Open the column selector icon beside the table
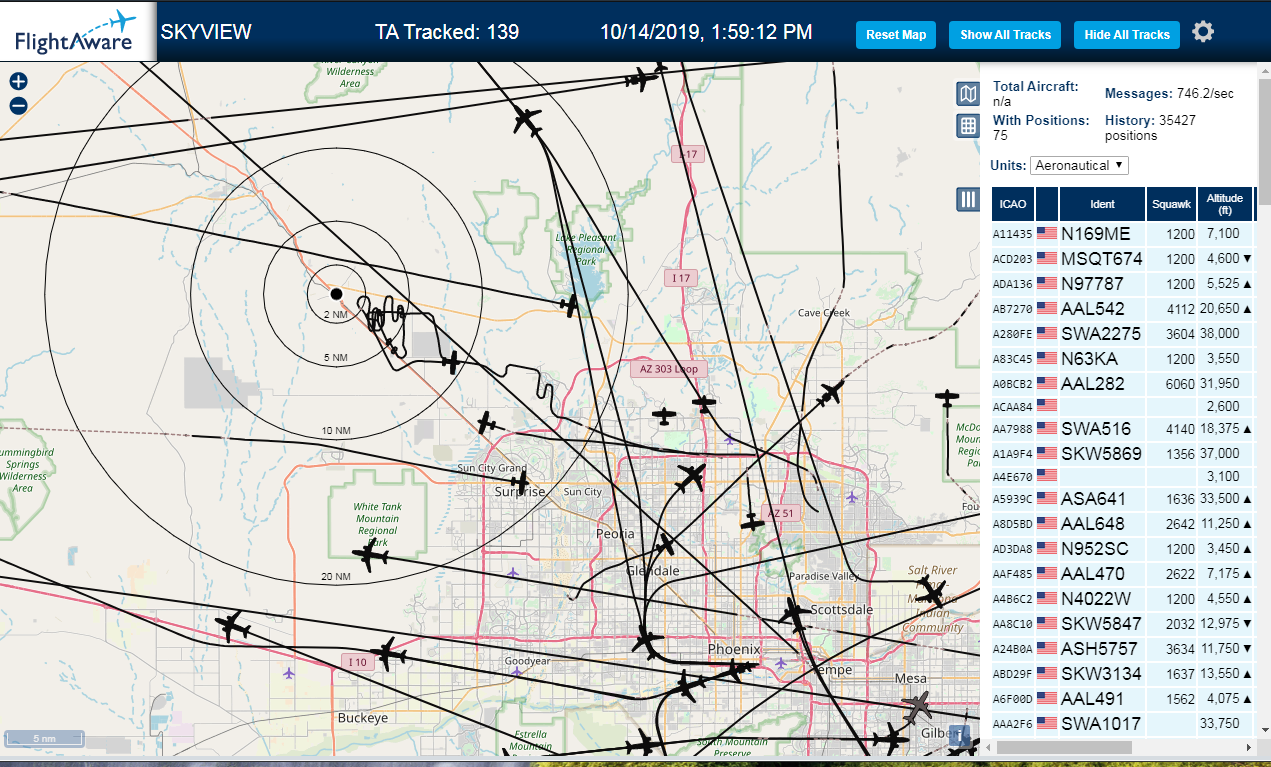The width and height of the screenshot is (1271, 767). click(x=968, y=199)
